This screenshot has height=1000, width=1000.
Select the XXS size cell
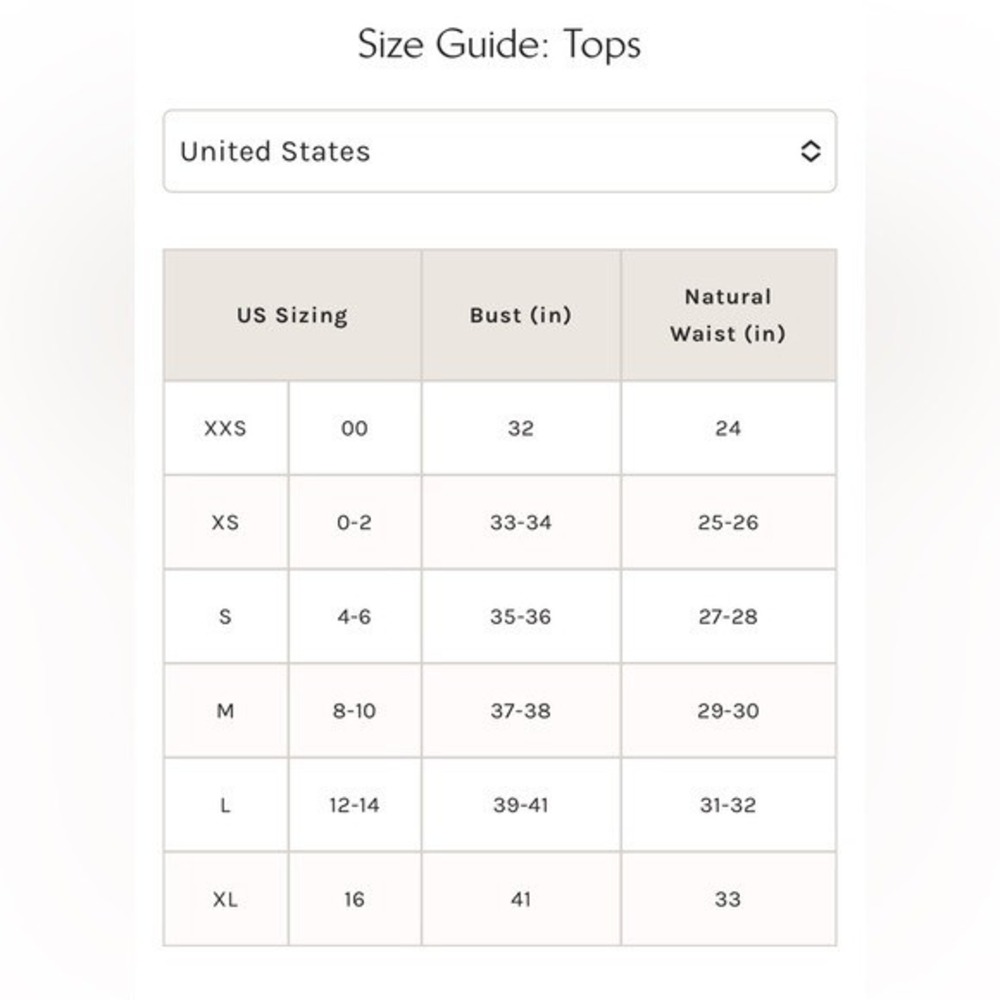pyautogui.click(x=226, y=428)
